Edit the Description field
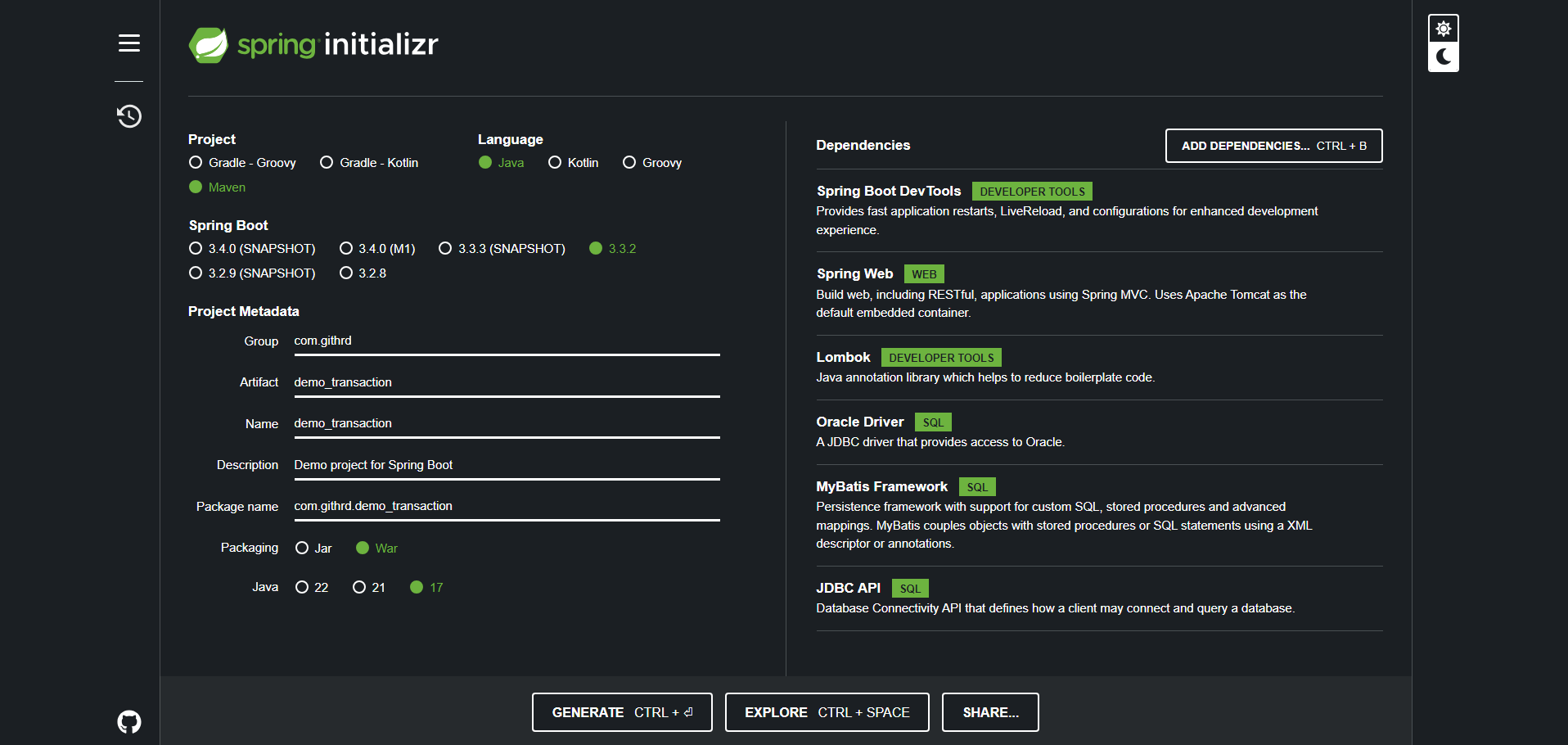The width and height of the screenshot is (1568, 745). point(507,465)
